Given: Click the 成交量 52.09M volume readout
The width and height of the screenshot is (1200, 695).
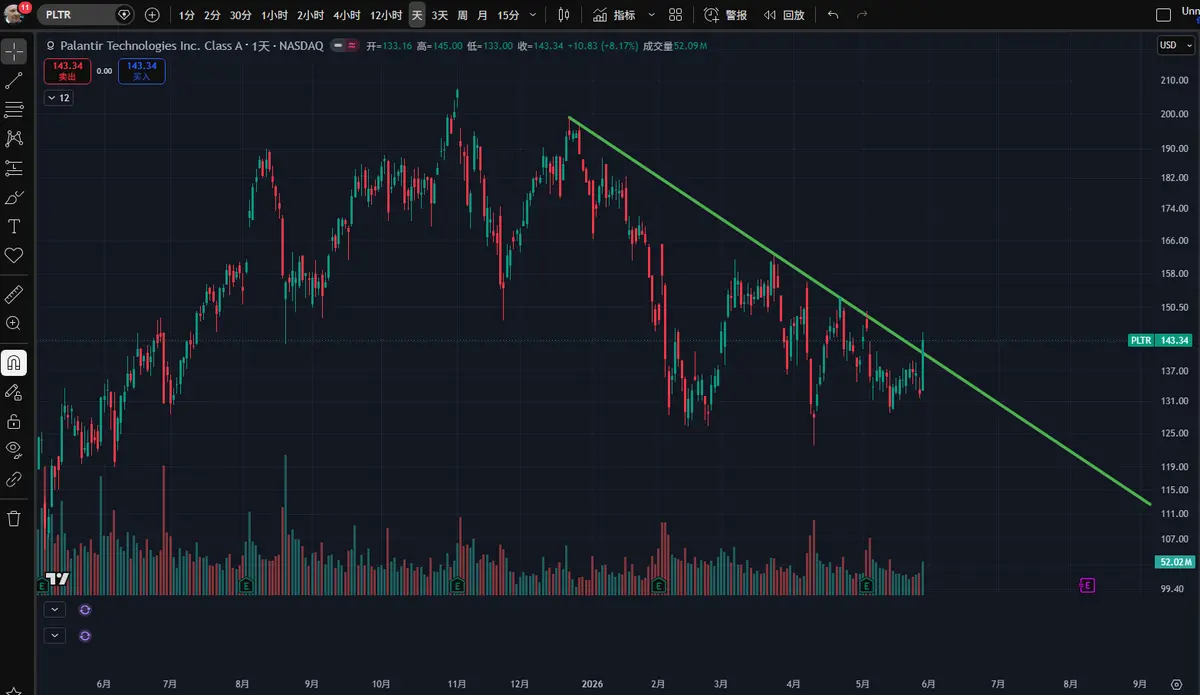Looking at the screenshot, I should (x=675, y=46).
